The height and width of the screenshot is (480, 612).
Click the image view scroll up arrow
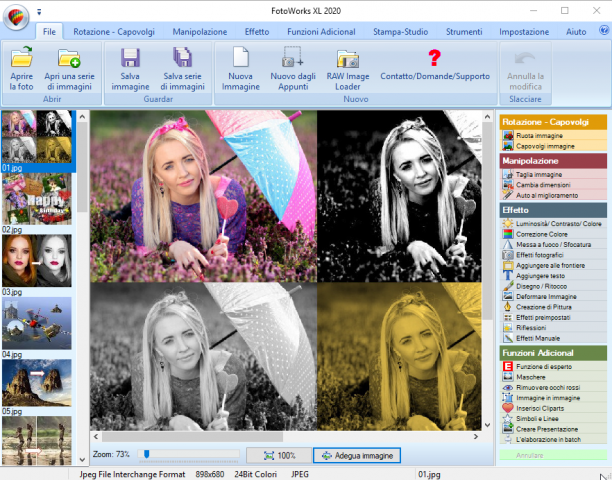[x=487, y=117]
